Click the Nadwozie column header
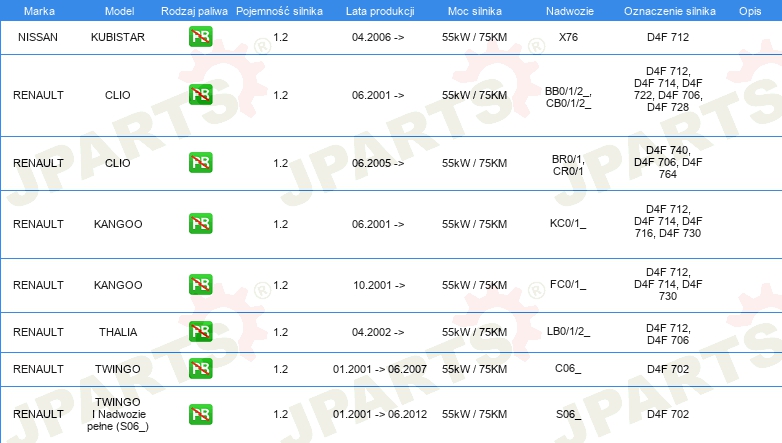 (570, 11)
